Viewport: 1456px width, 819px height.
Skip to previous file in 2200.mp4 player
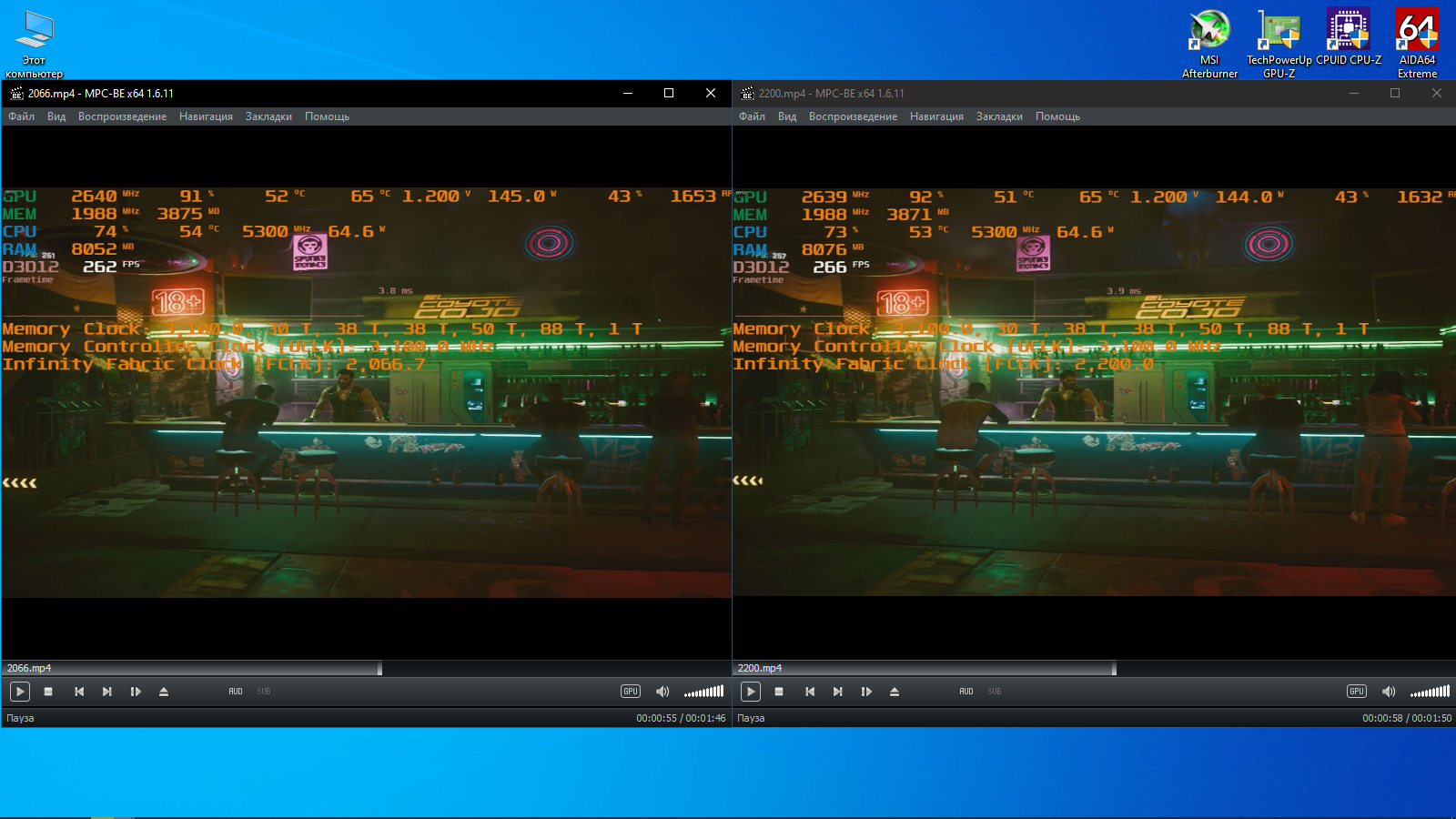pyautogui.click(x=810, y=692)
